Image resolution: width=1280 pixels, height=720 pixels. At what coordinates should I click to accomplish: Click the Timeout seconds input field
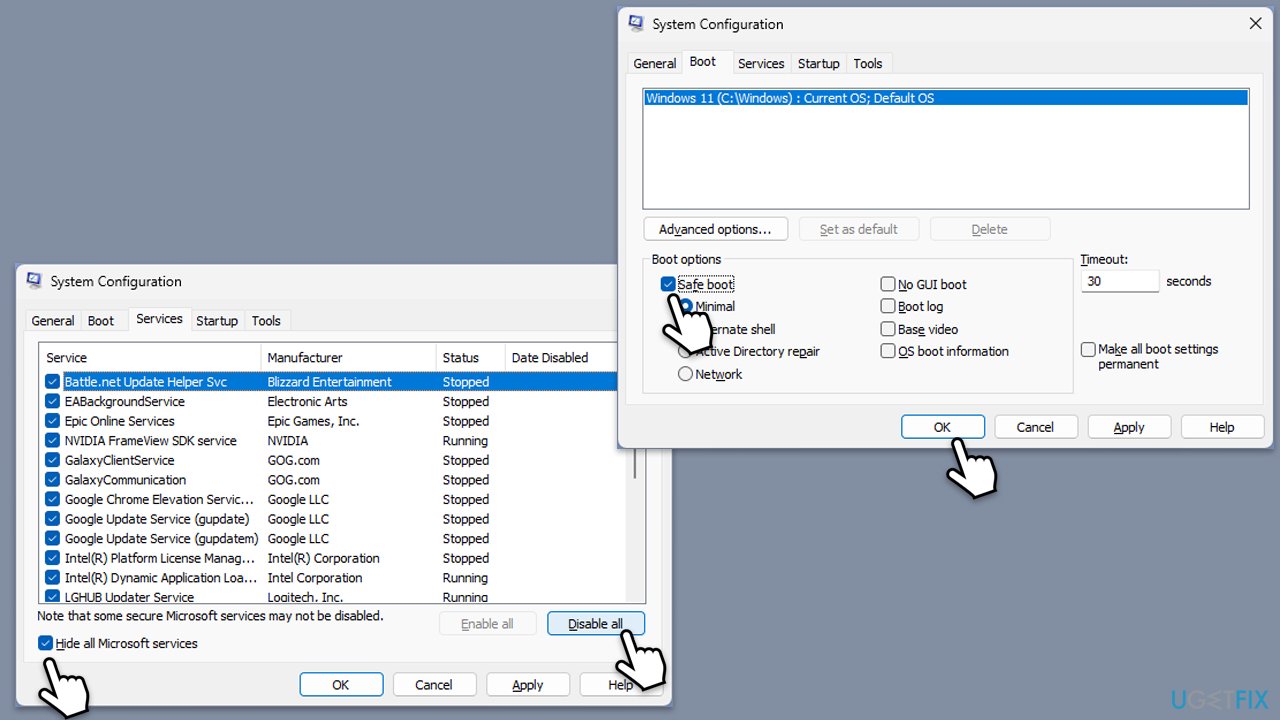(x=1120, y=281)
